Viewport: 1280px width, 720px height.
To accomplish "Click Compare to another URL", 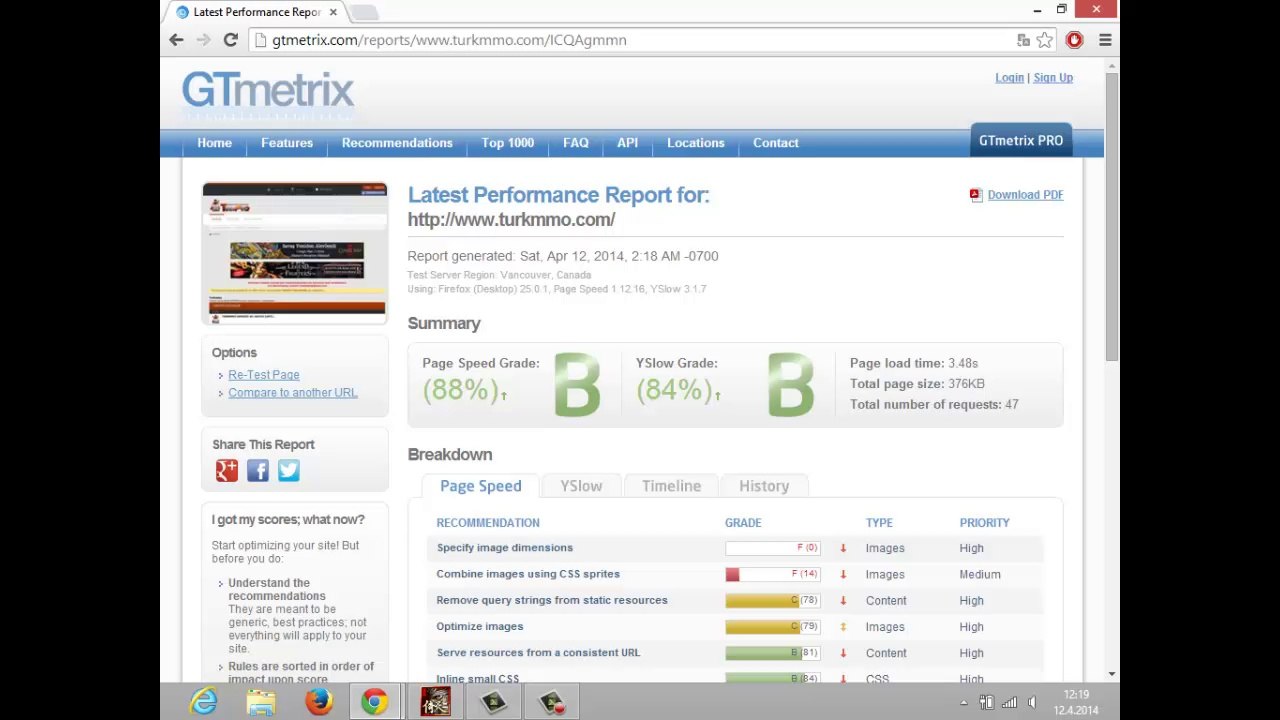I will [x=292, y=393].
